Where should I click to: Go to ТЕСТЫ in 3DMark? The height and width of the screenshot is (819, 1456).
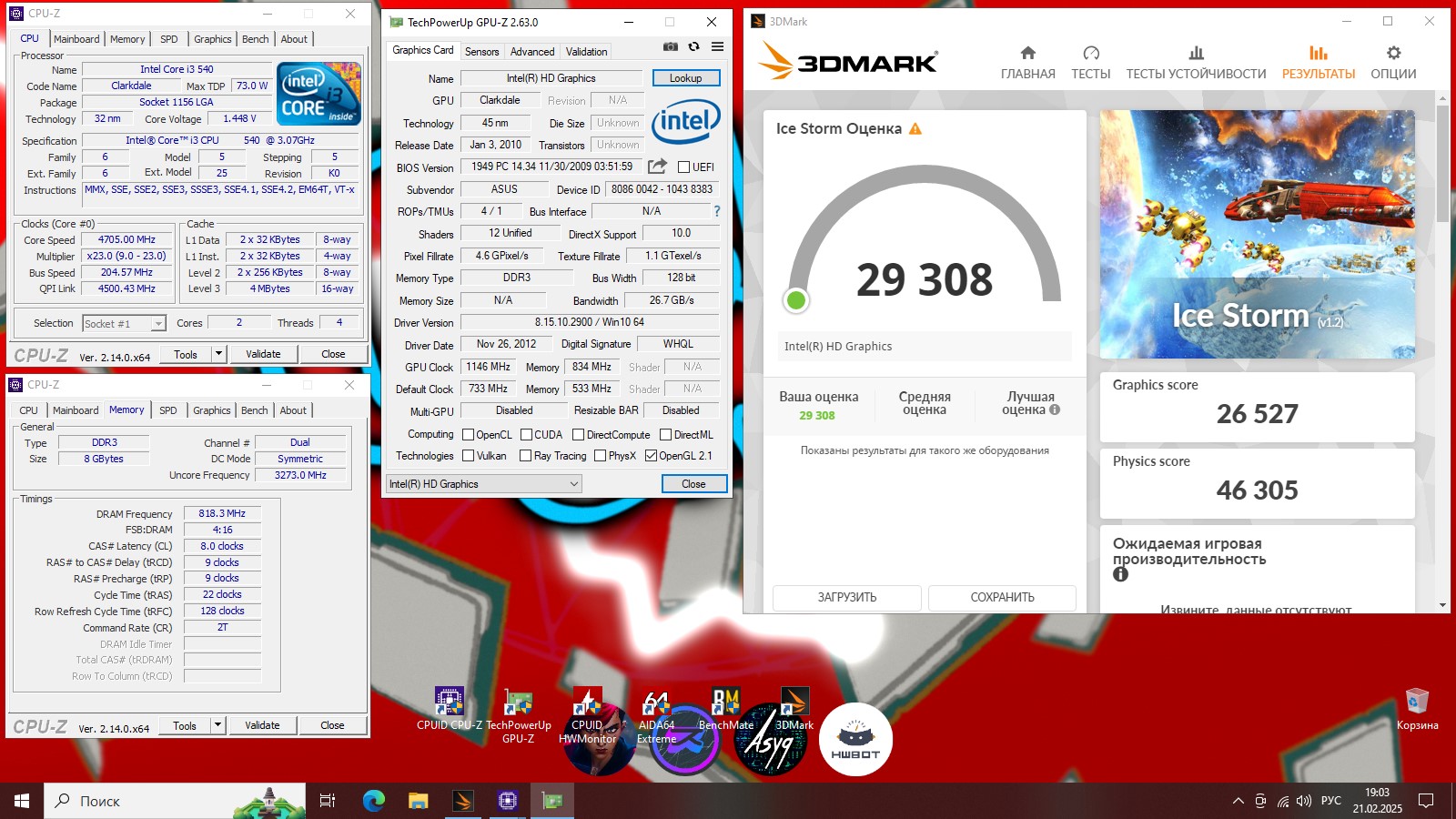(1090, 62)
